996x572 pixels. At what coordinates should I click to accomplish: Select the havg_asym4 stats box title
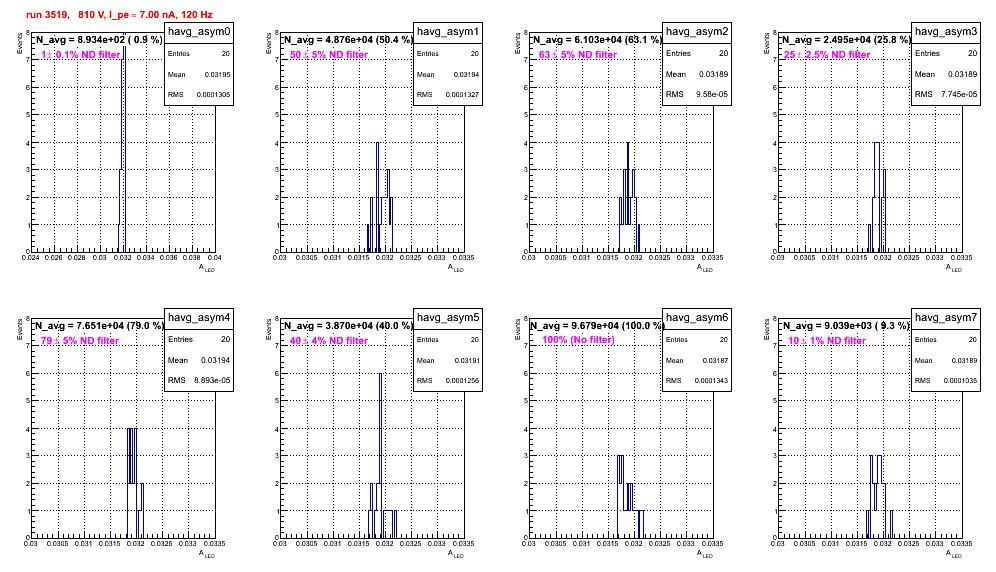pyautogui.click(x=199, y=318)
